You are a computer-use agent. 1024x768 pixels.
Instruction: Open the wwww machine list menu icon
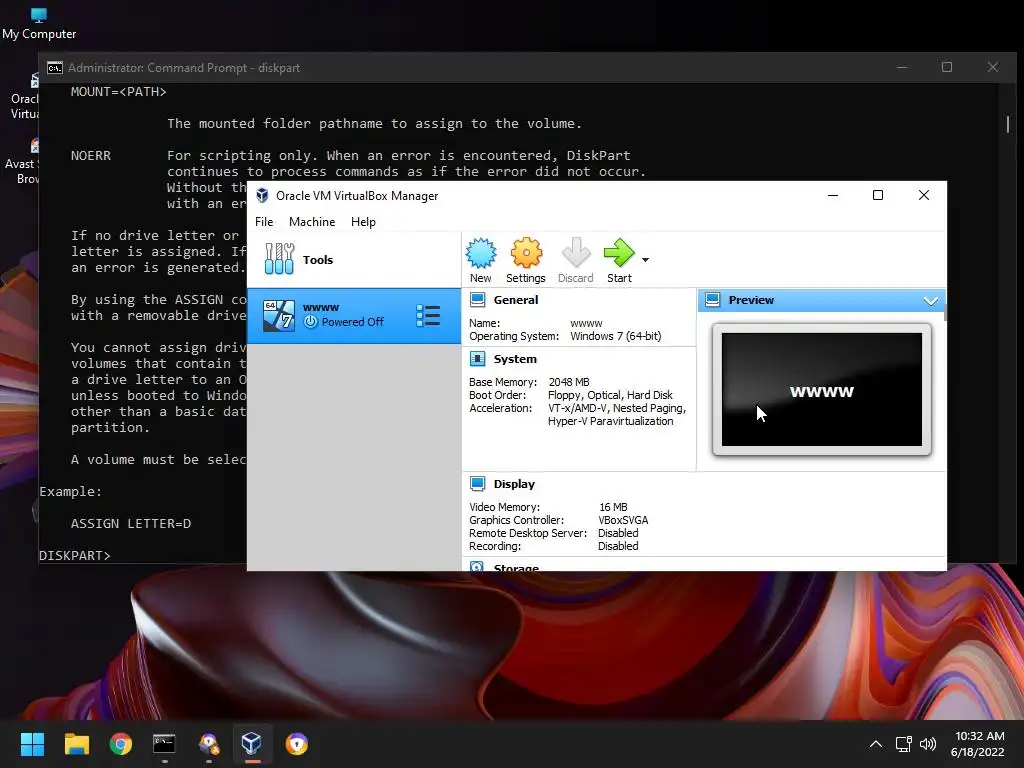click(x=428, y=315)
